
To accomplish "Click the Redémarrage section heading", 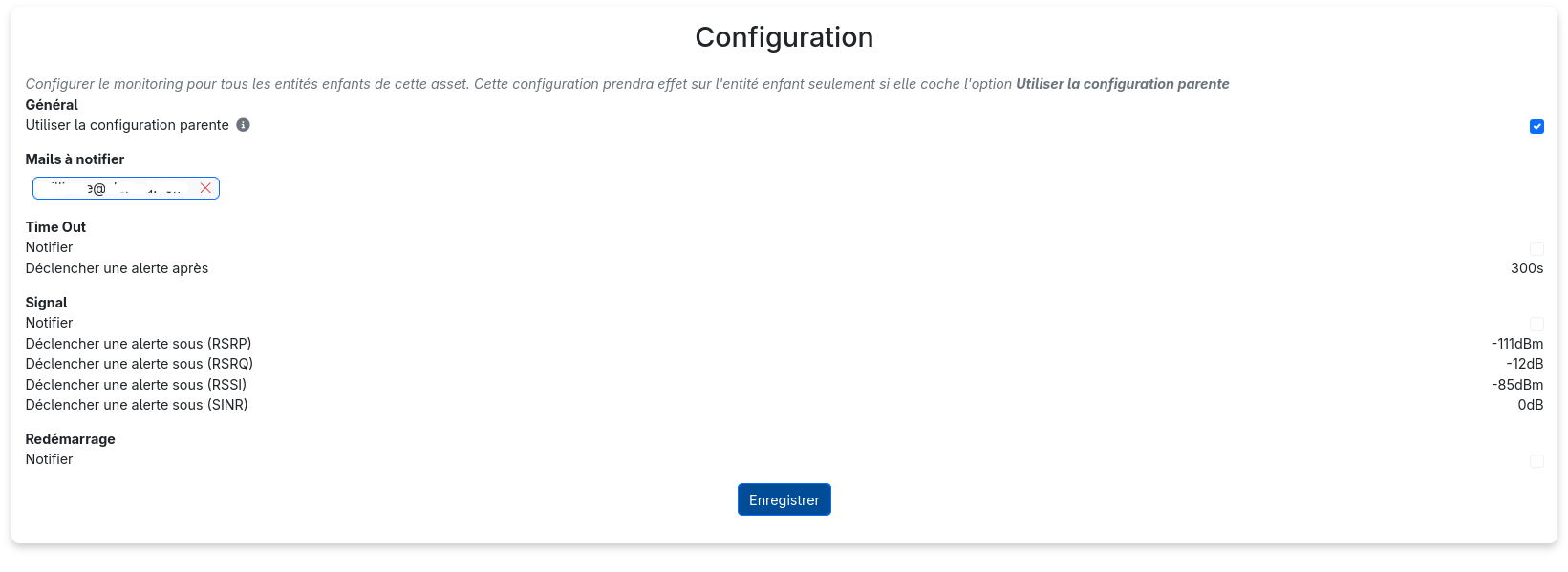I will [70, 439].
